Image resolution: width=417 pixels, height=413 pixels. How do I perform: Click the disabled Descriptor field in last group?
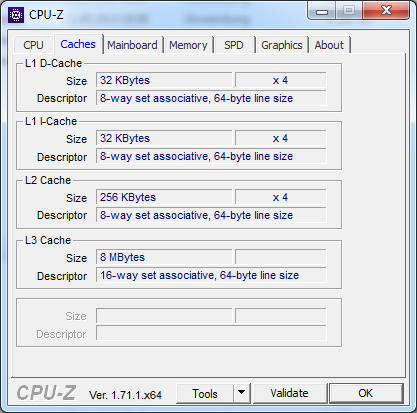[211, 334]
